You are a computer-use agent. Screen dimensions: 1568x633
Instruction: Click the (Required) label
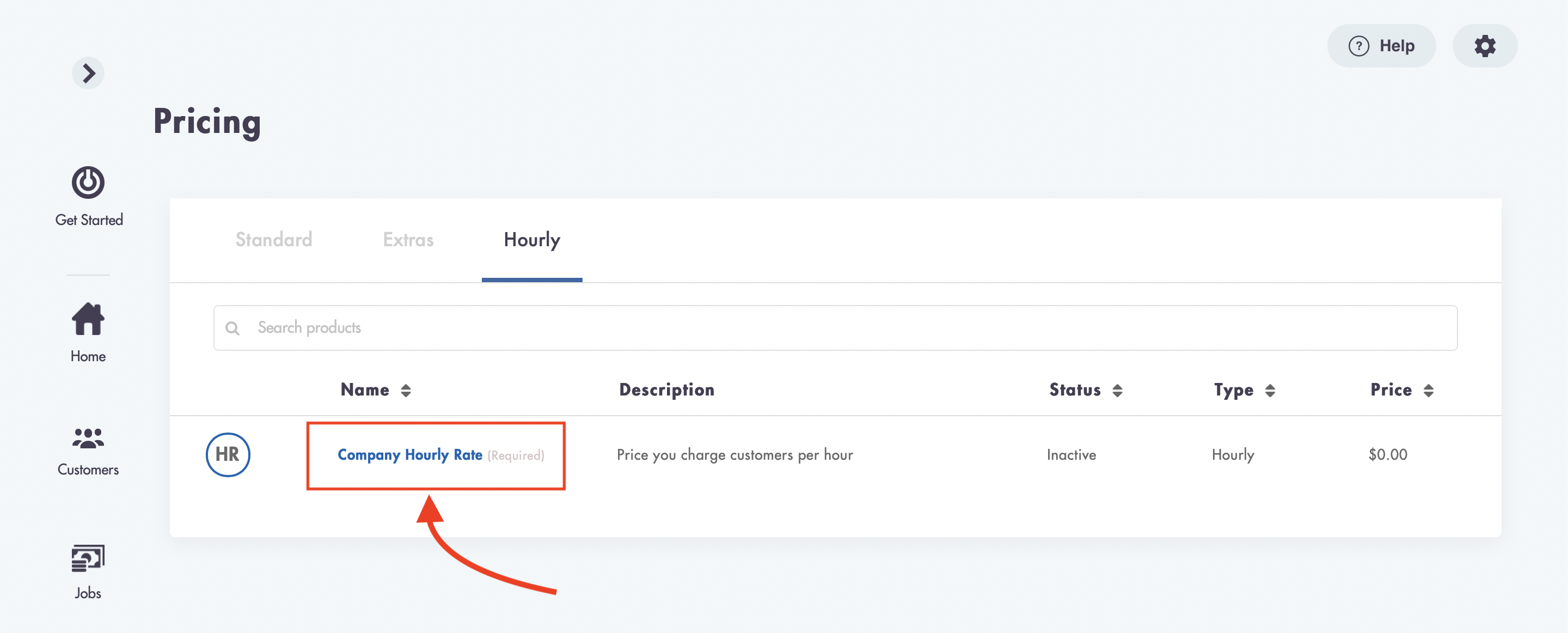click(516, 456)
